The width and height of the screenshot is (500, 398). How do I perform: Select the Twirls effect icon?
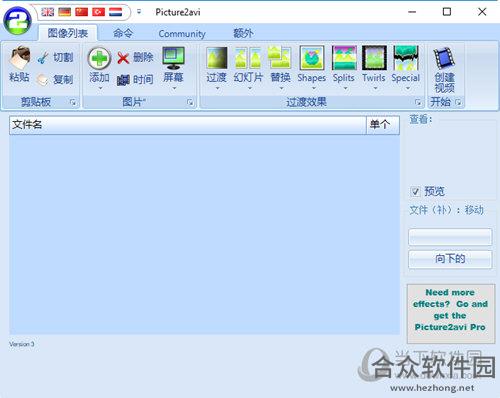click(374, 58)
